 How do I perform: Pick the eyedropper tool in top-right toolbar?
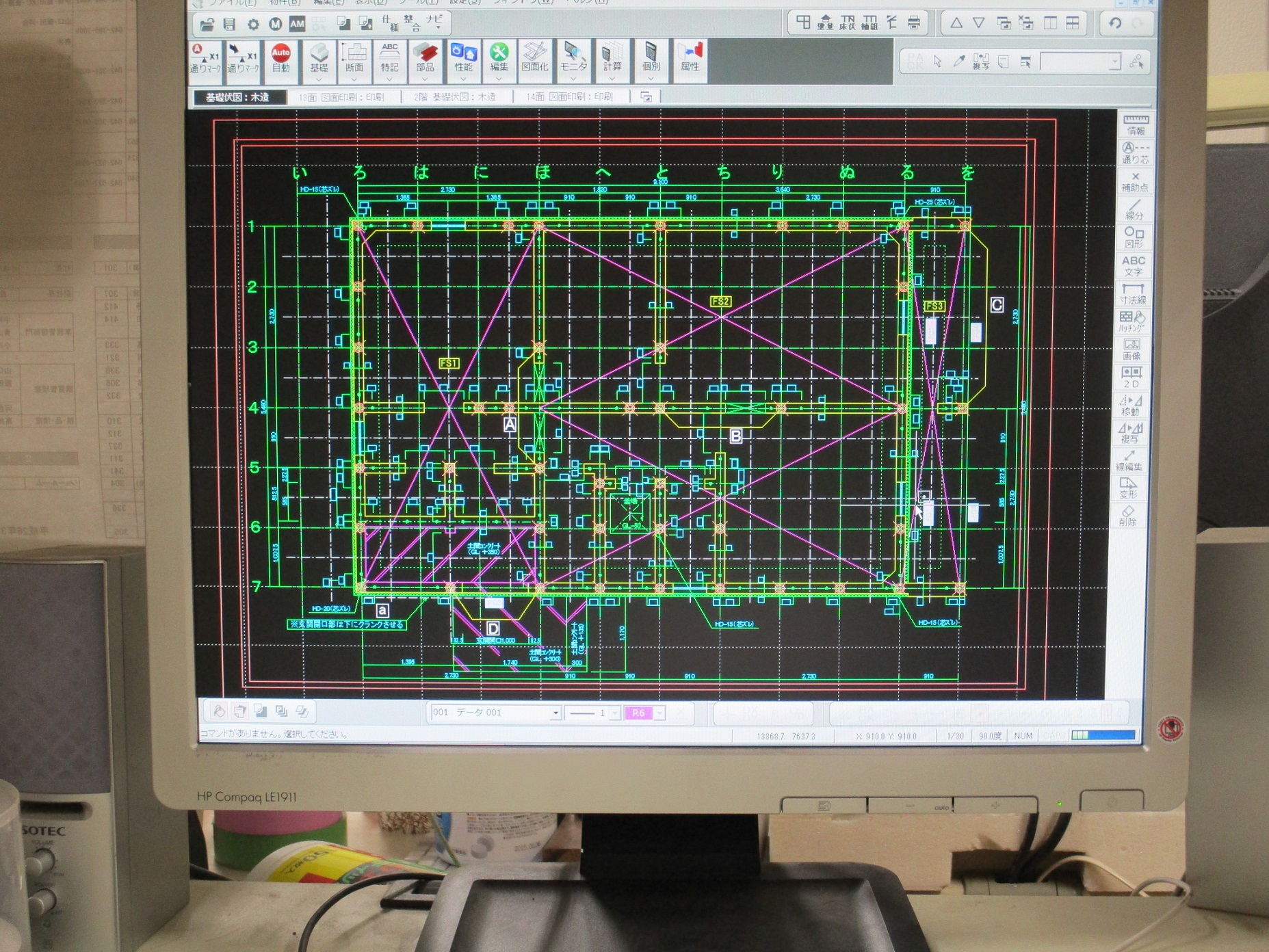(959, 62)
